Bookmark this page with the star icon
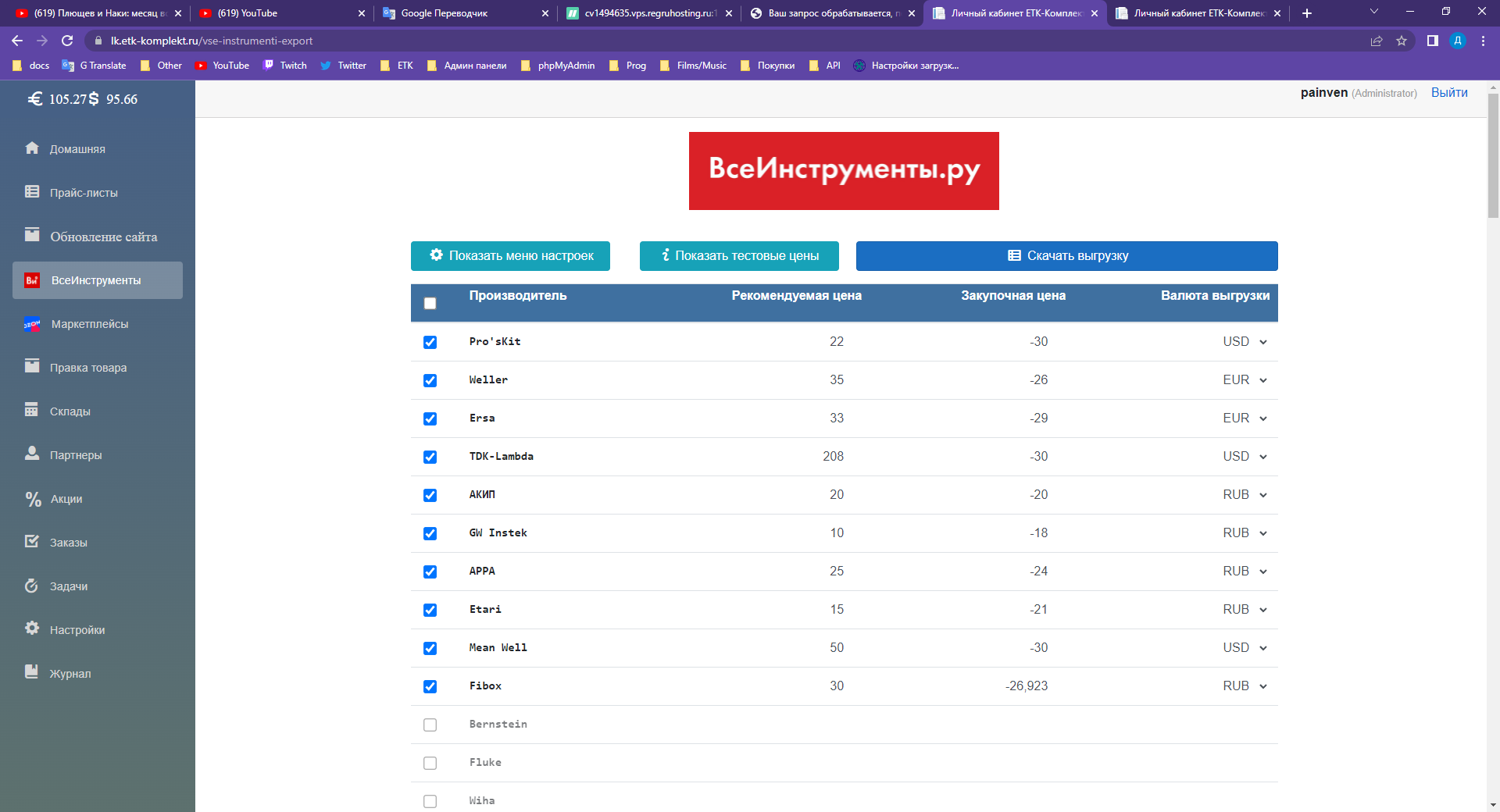 click(x=1402, y=41)
